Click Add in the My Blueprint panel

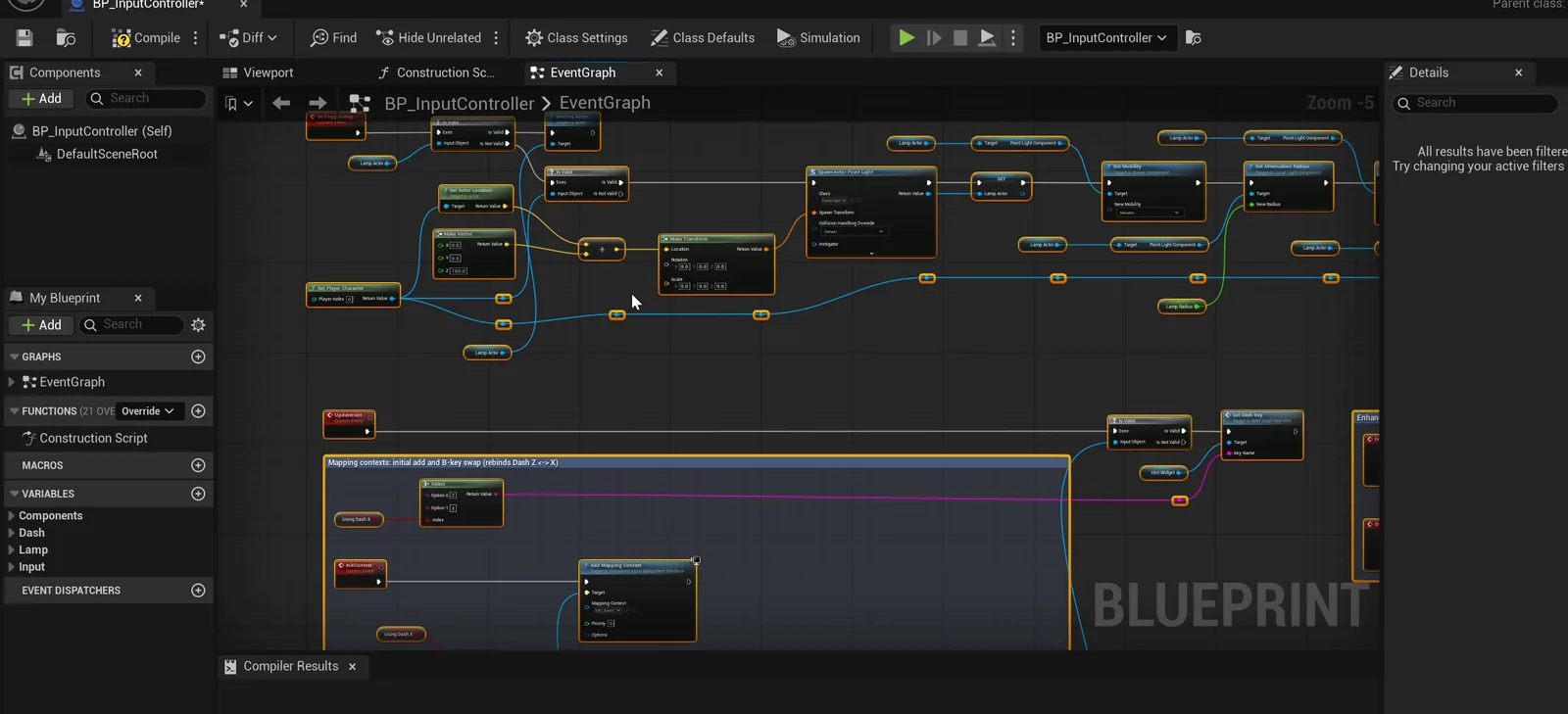tap(41, 325)
